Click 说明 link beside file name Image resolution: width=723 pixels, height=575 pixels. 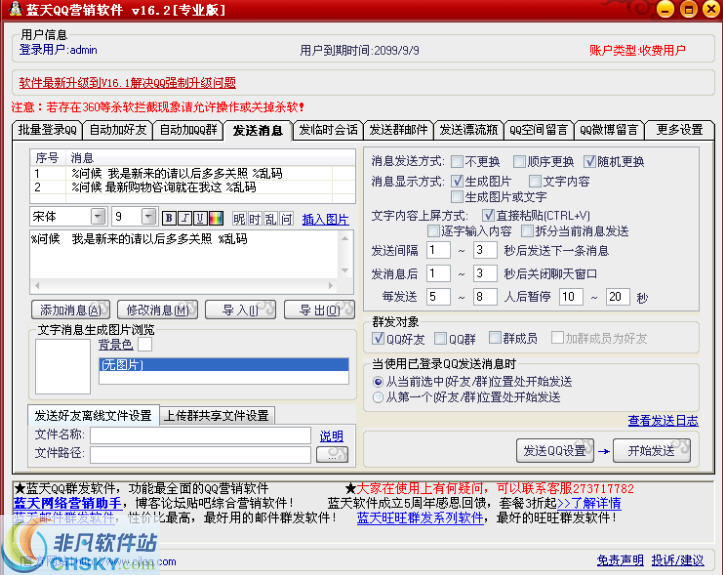click(x=332, y=436)
